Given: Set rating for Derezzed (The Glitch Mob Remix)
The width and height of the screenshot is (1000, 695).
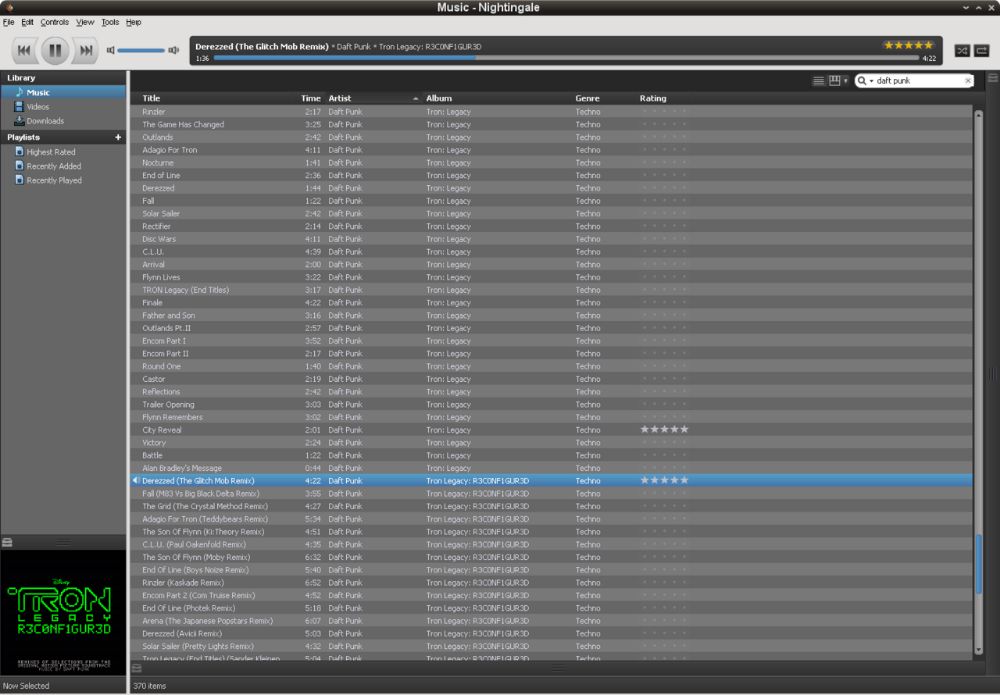Looking at the screenshot, I should pyautogui.click(x=664, y=480).
